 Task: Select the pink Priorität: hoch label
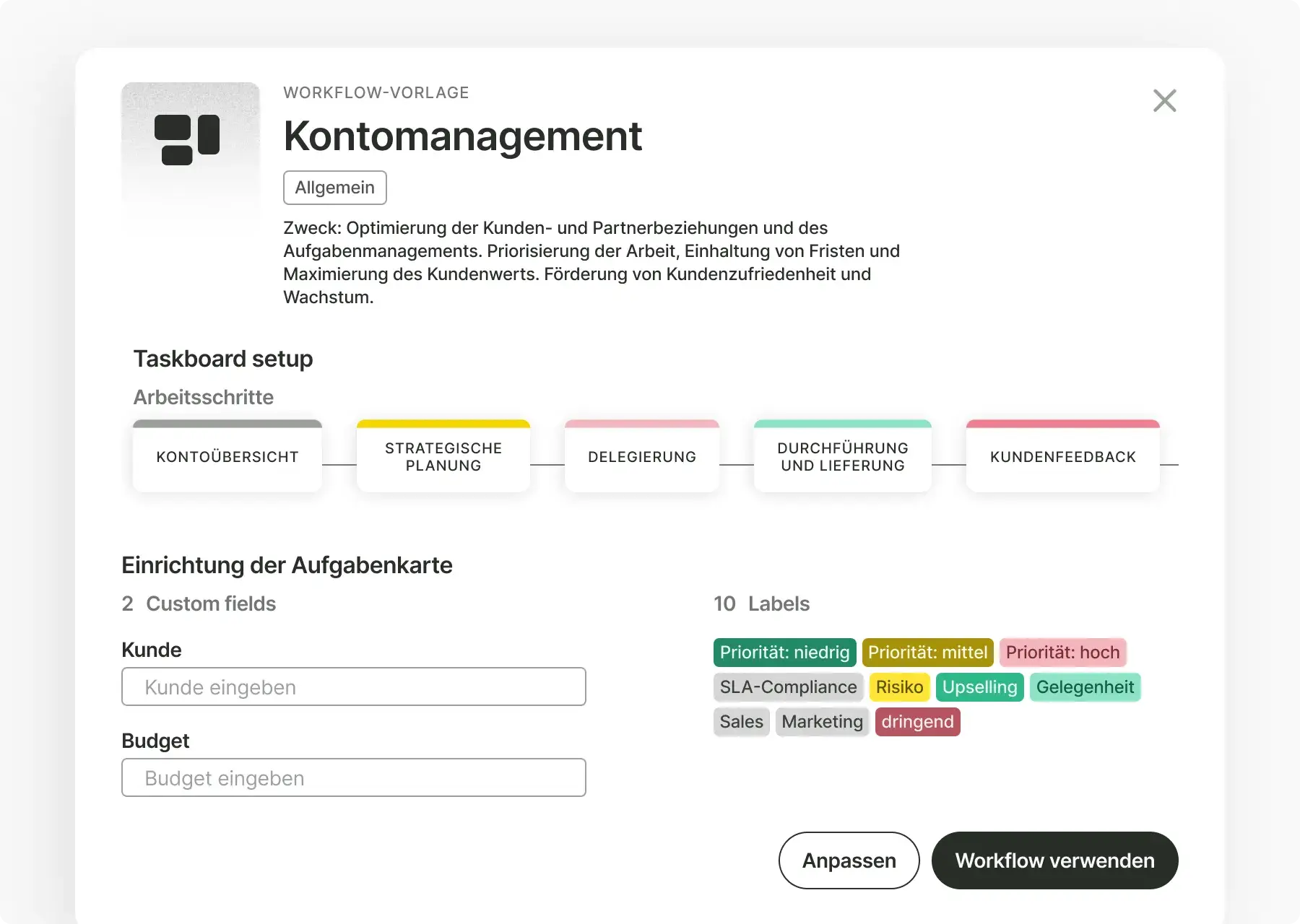1062,653
